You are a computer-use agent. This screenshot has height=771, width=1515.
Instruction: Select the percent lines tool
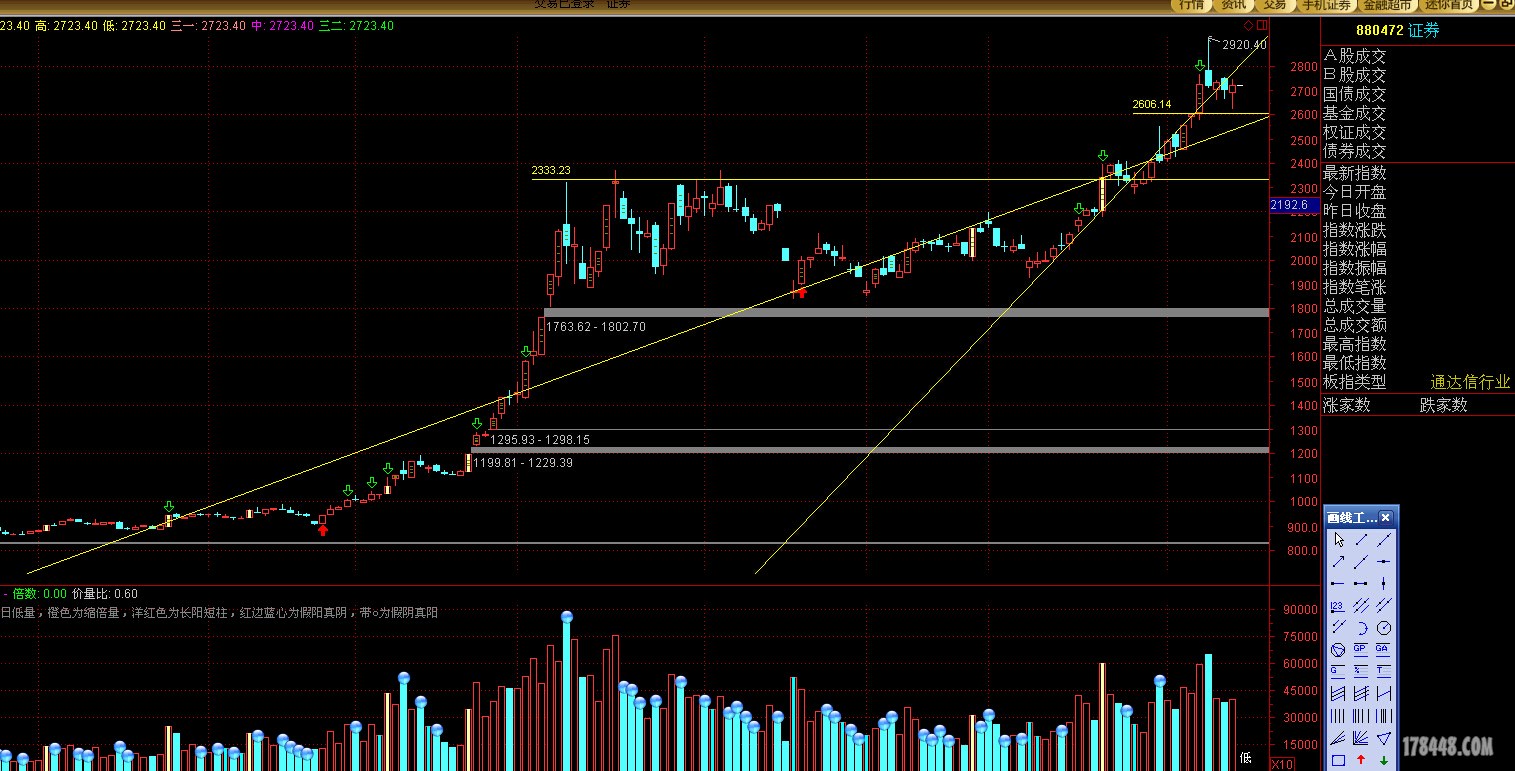(x=1361, y=672)
